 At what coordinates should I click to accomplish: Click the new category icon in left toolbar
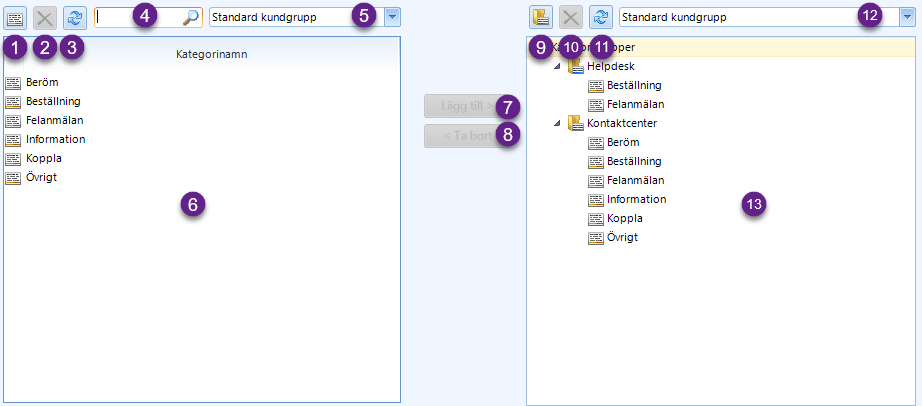click(x=13, y=18)
